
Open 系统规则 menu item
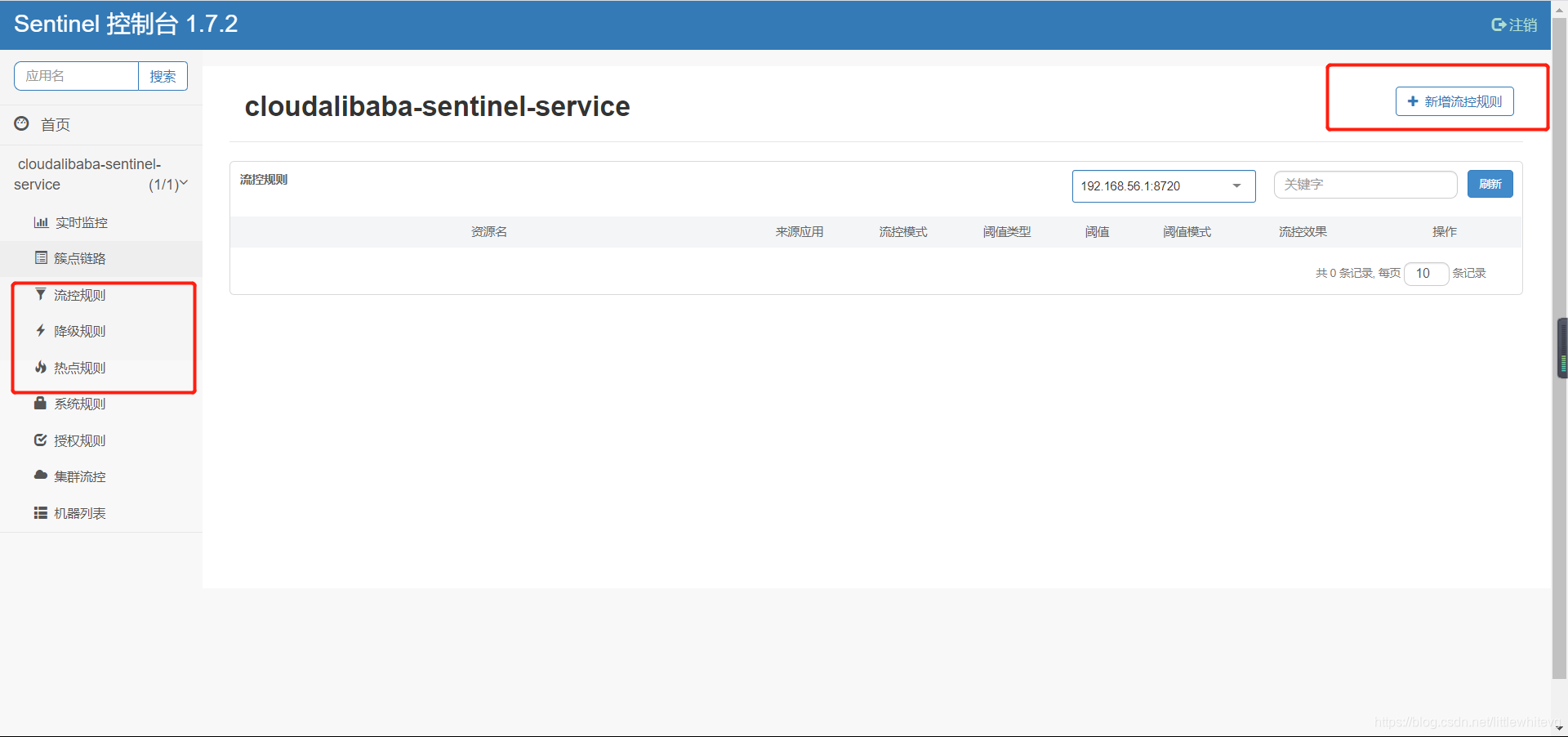pos(101,404)
